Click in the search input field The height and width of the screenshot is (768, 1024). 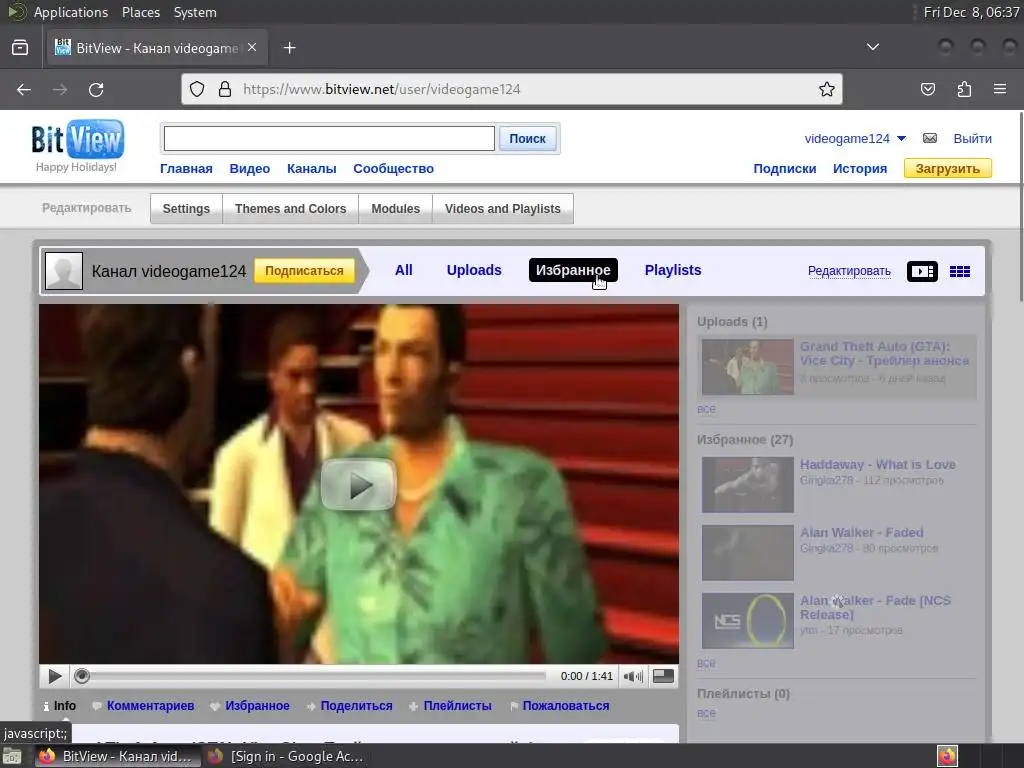[x=329, y=138]
